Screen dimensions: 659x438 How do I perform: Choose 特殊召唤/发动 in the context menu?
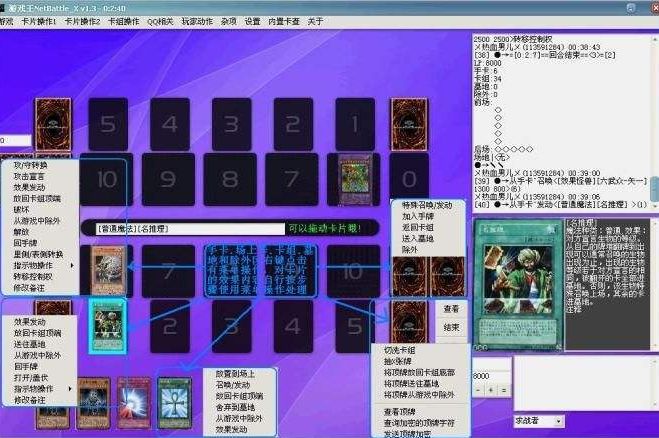[x=427, y=205]
